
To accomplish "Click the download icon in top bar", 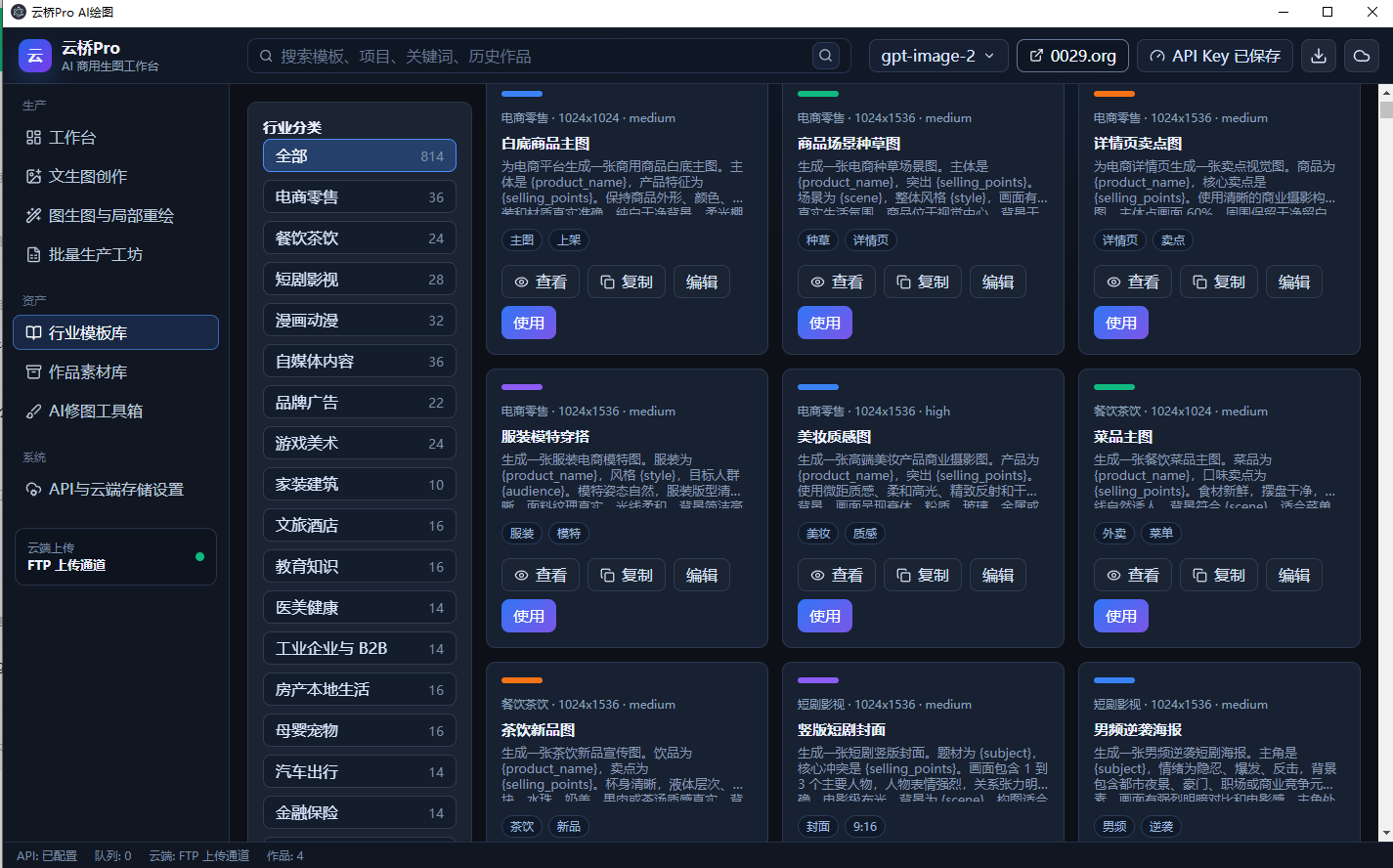I will pos(1319,56).
